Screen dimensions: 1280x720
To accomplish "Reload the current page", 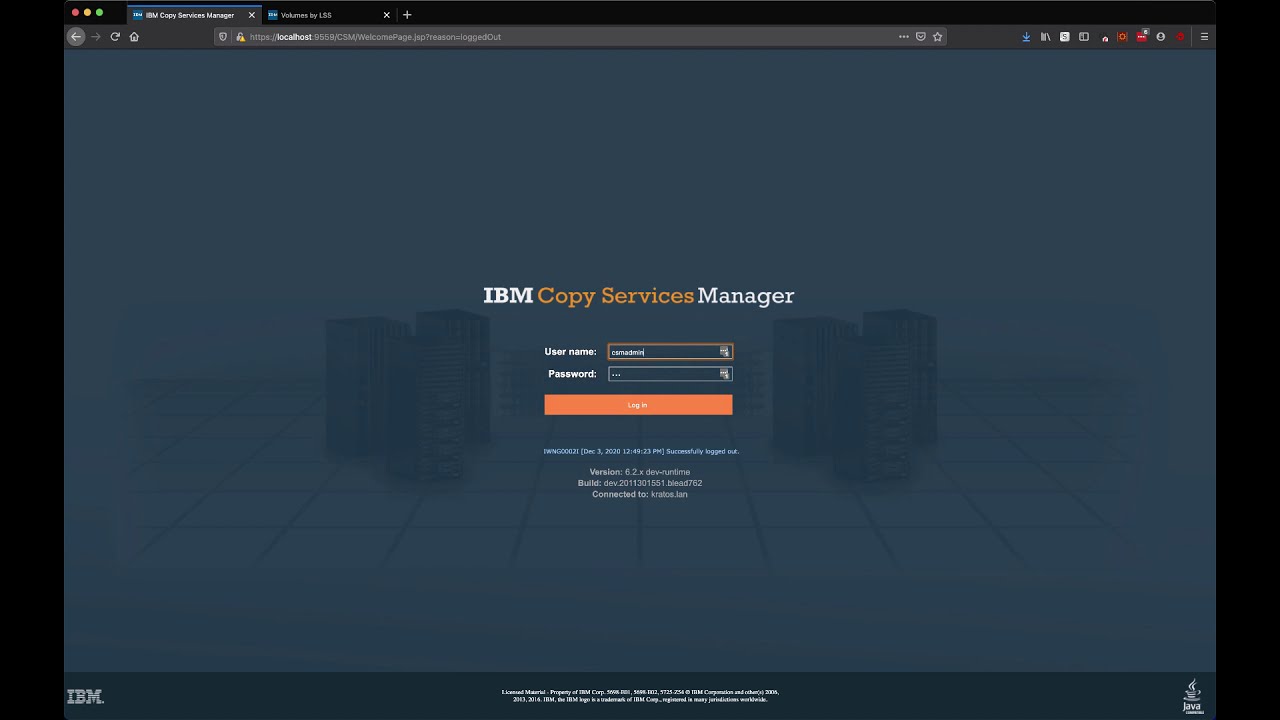I will (x=115, y=36).
